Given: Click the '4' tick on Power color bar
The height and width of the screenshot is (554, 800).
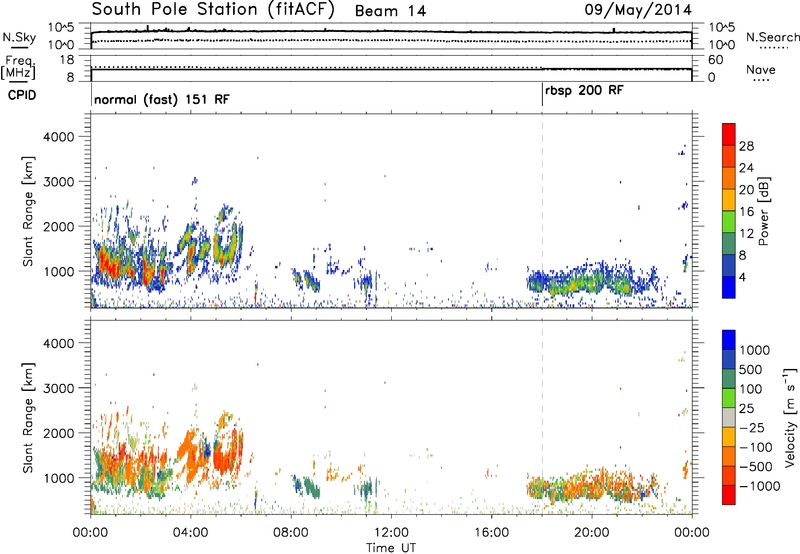Looking at the screenshot, I should coord(742,277).
